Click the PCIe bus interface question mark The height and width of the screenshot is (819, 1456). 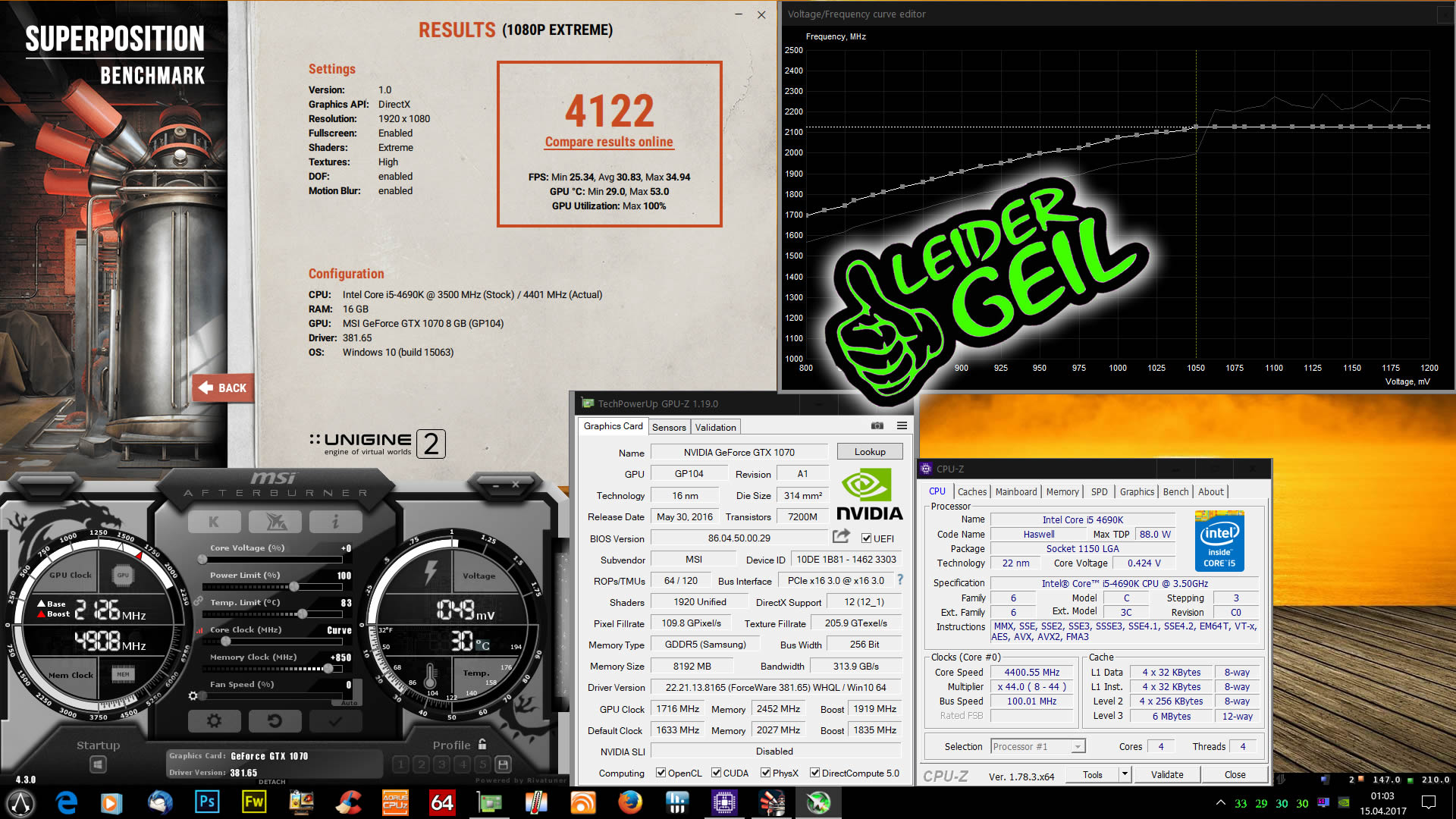coord(900,580)
